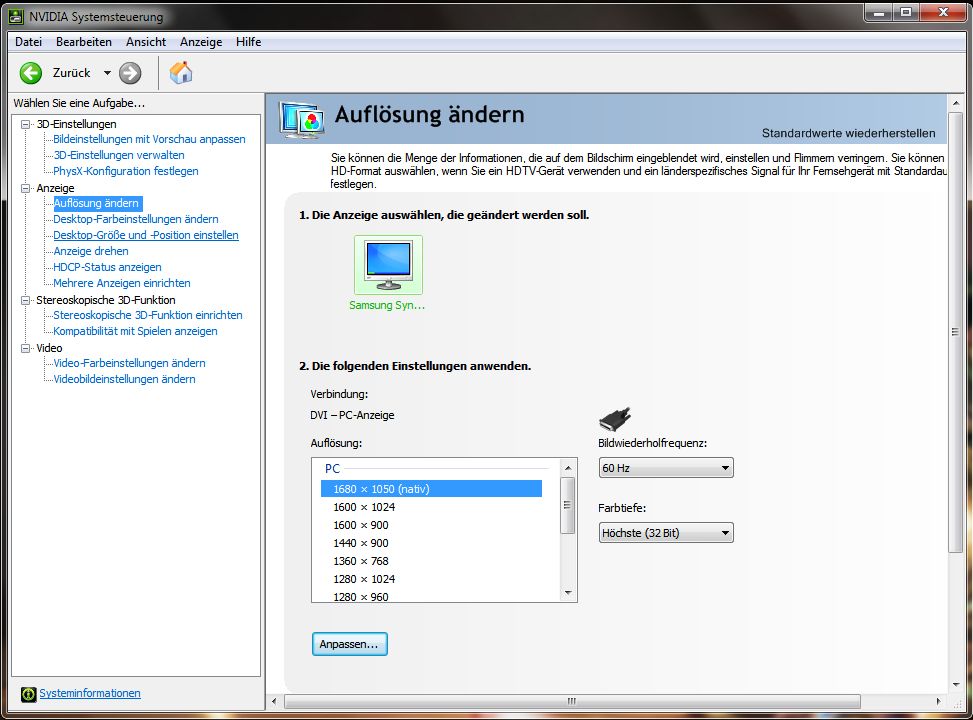
Task: Select resolution 1600 × 1024
Action: tap(431, 507)
